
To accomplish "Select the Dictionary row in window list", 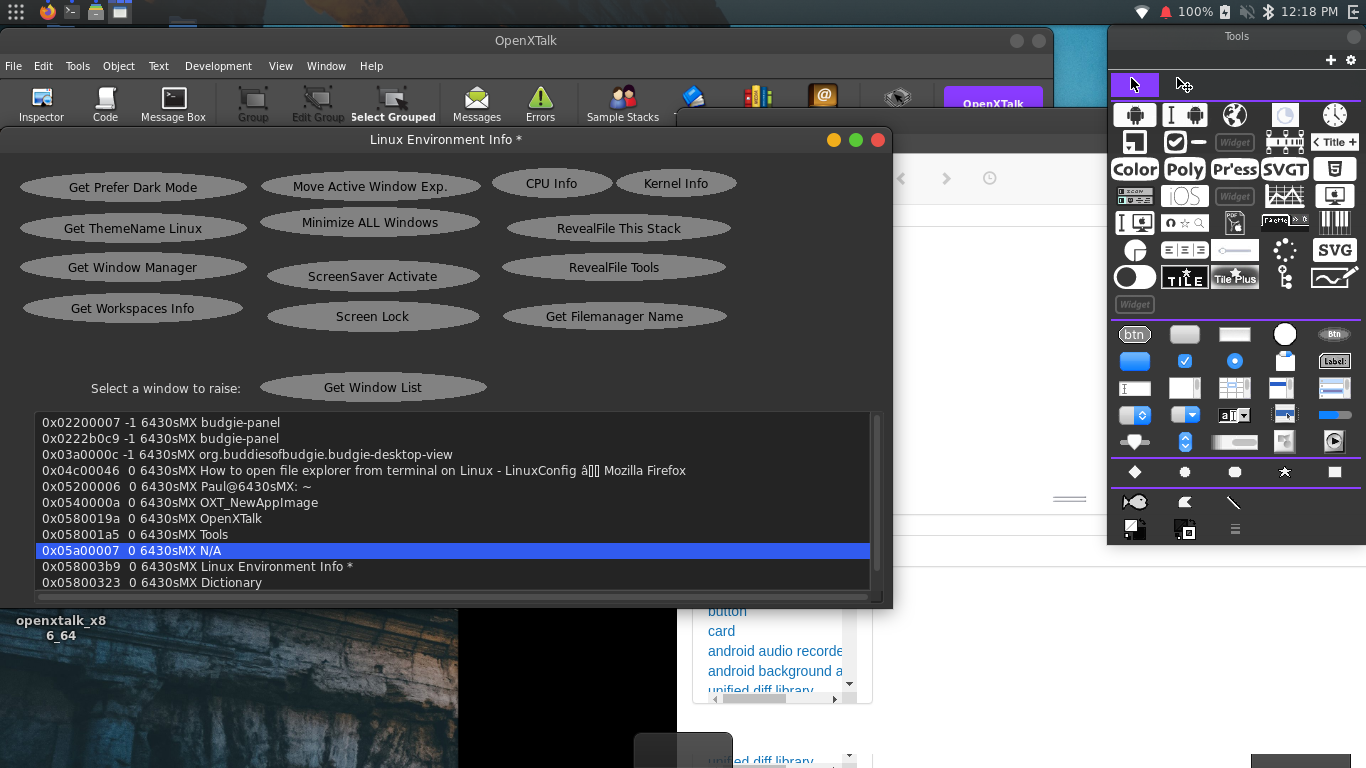I will tap(452, 582).
